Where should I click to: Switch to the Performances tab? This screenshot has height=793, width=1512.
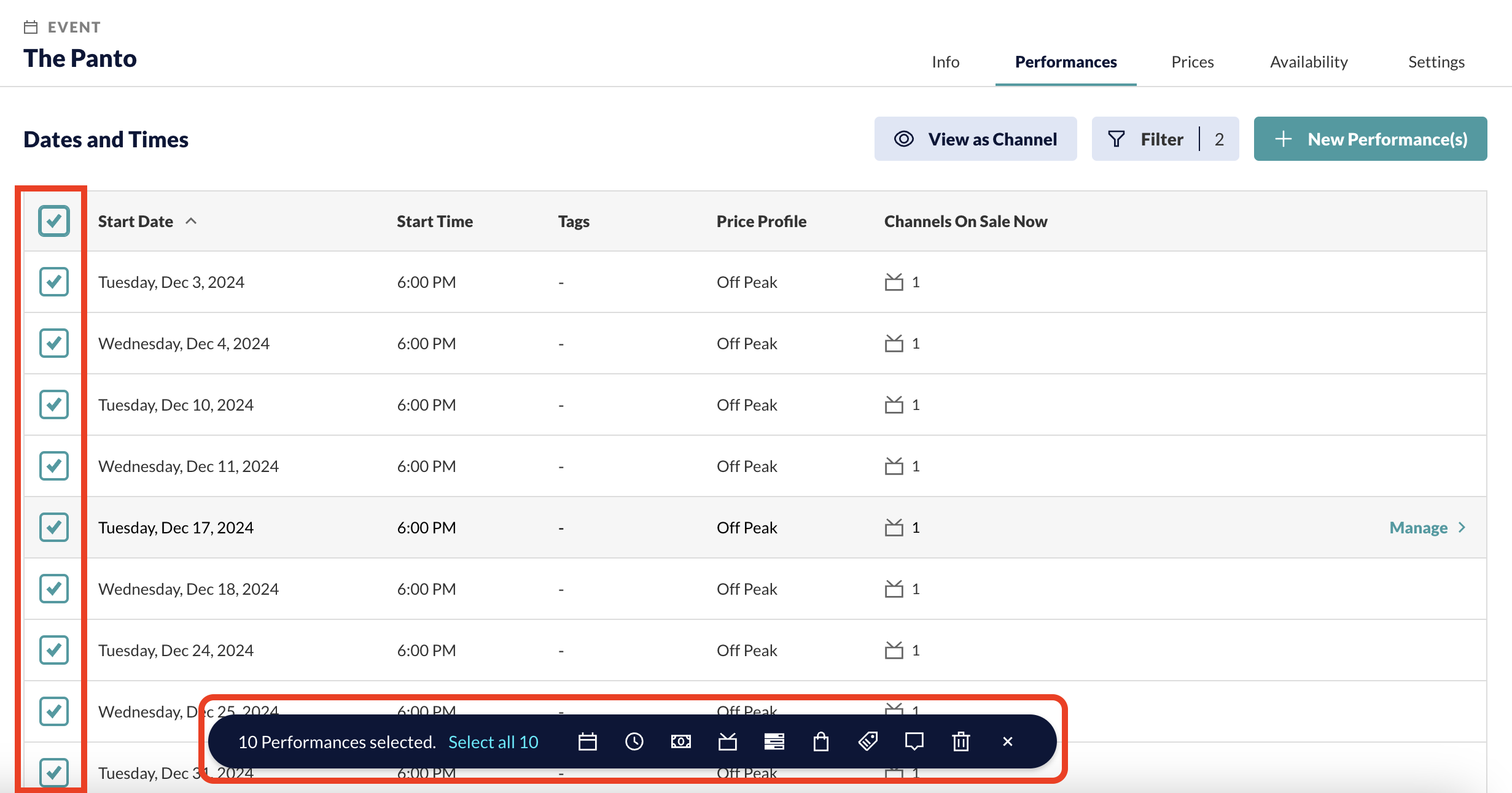(x=1066, y=62)
